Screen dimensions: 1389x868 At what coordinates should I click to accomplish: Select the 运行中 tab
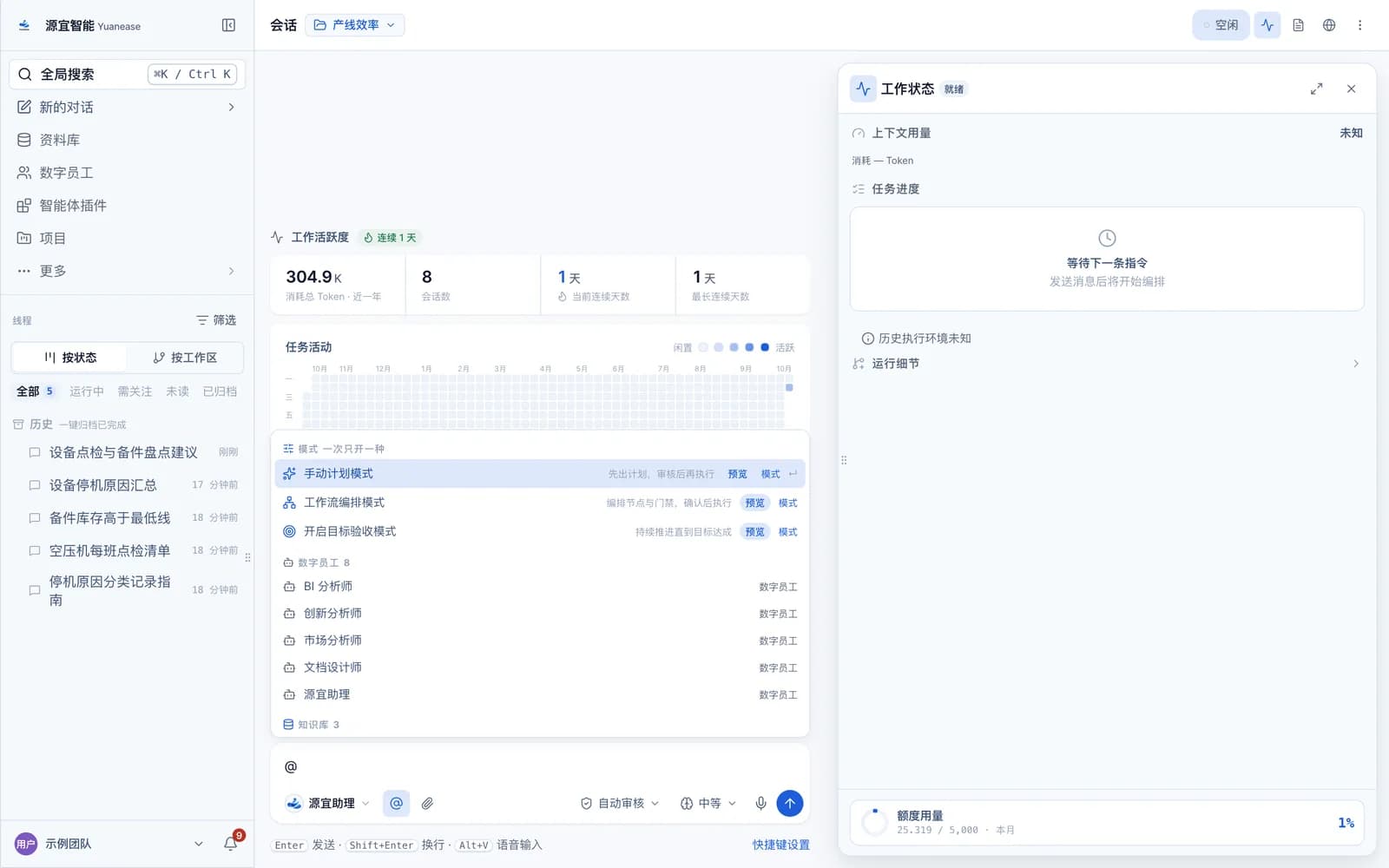point(86,391)
